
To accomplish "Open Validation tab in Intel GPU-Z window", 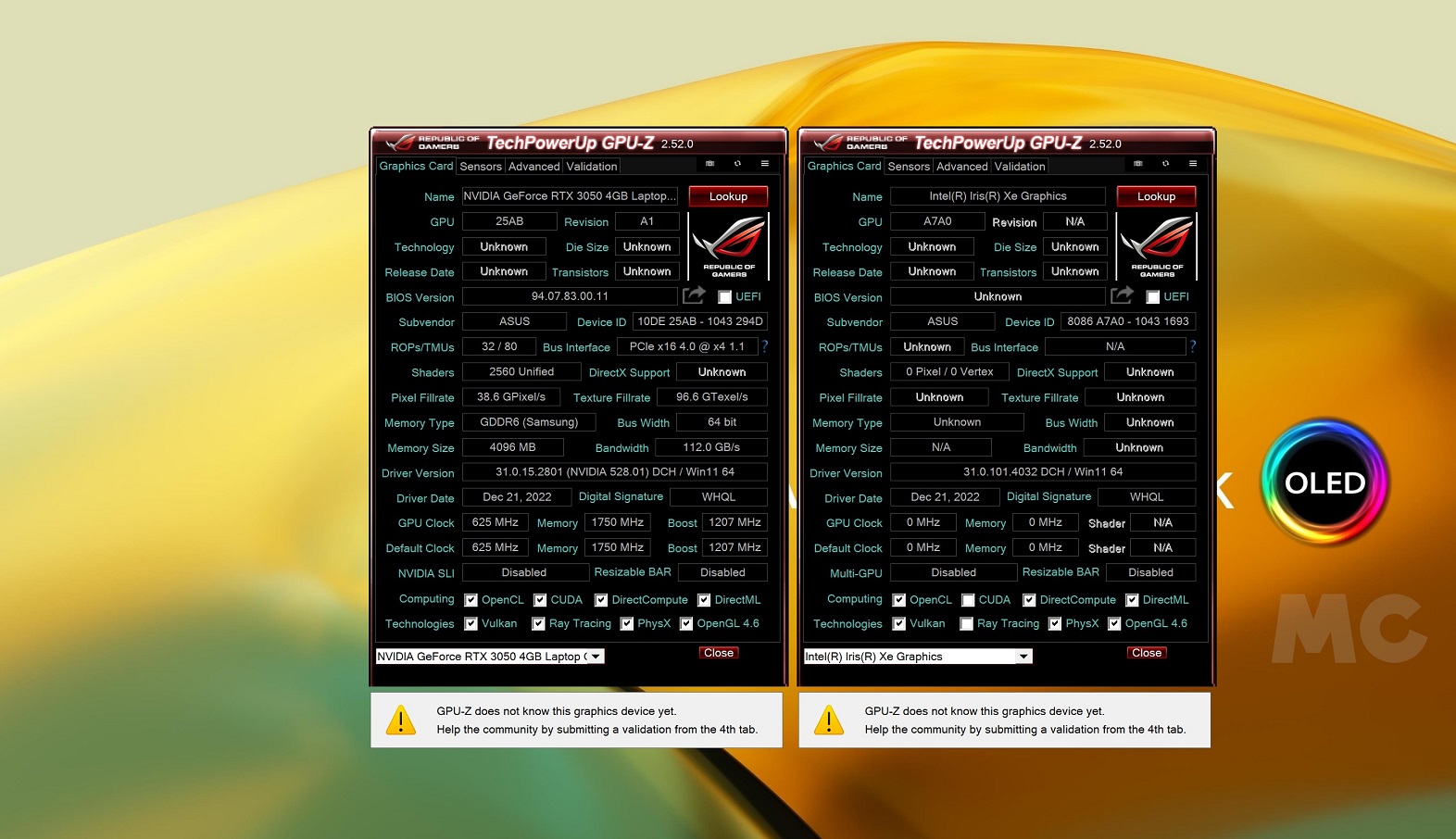I will tap(1020, 167).
